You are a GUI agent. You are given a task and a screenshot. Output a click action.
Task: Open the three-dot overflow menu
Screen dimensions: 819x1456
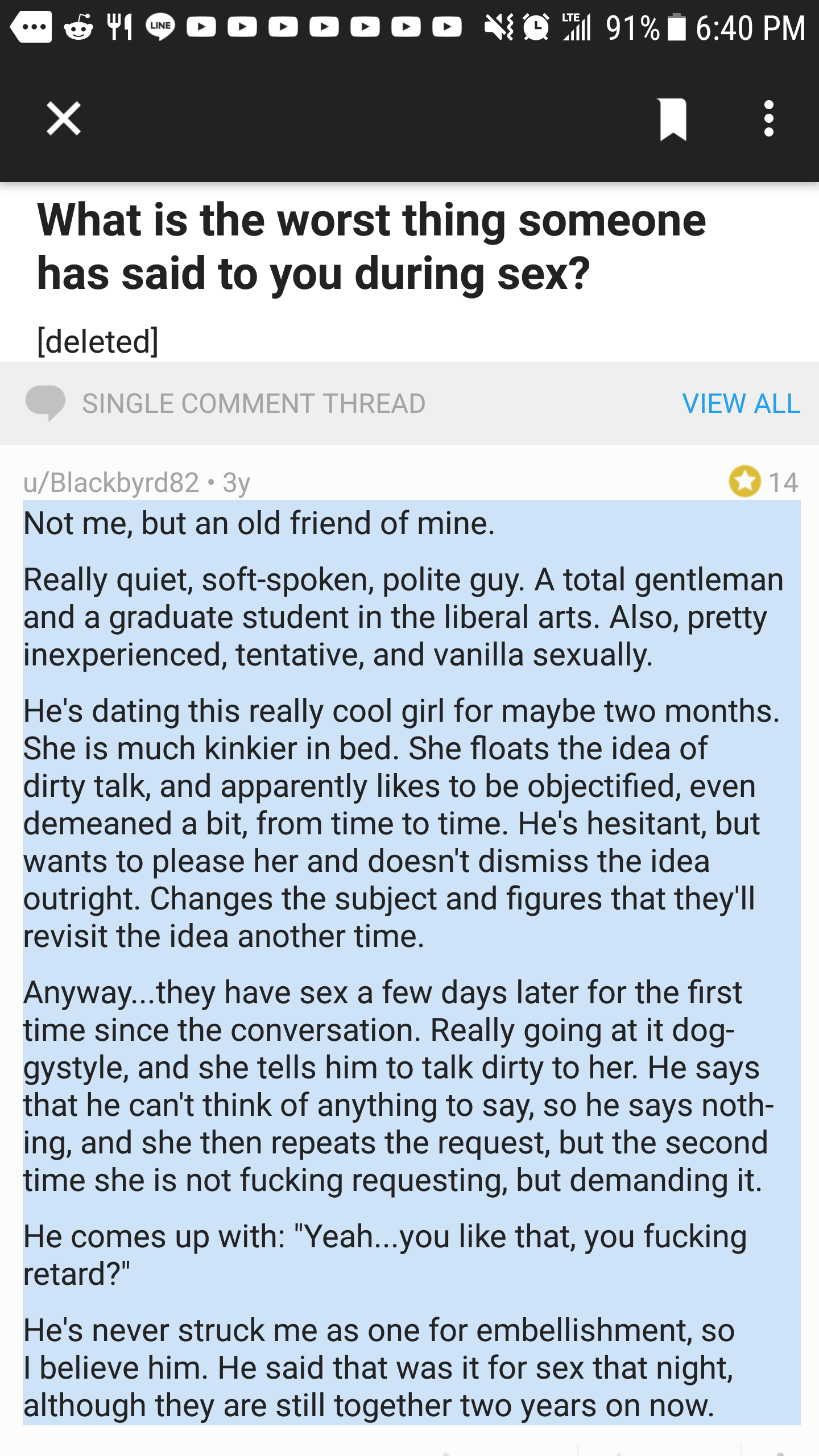(769, 119)
